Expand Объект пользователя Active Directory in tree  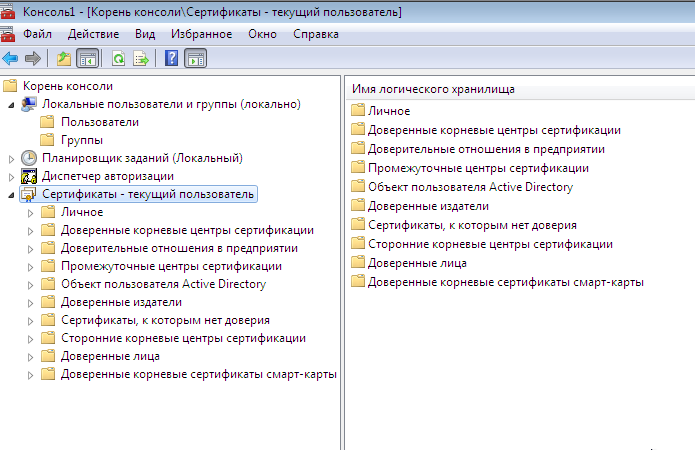tap(30, 286)
